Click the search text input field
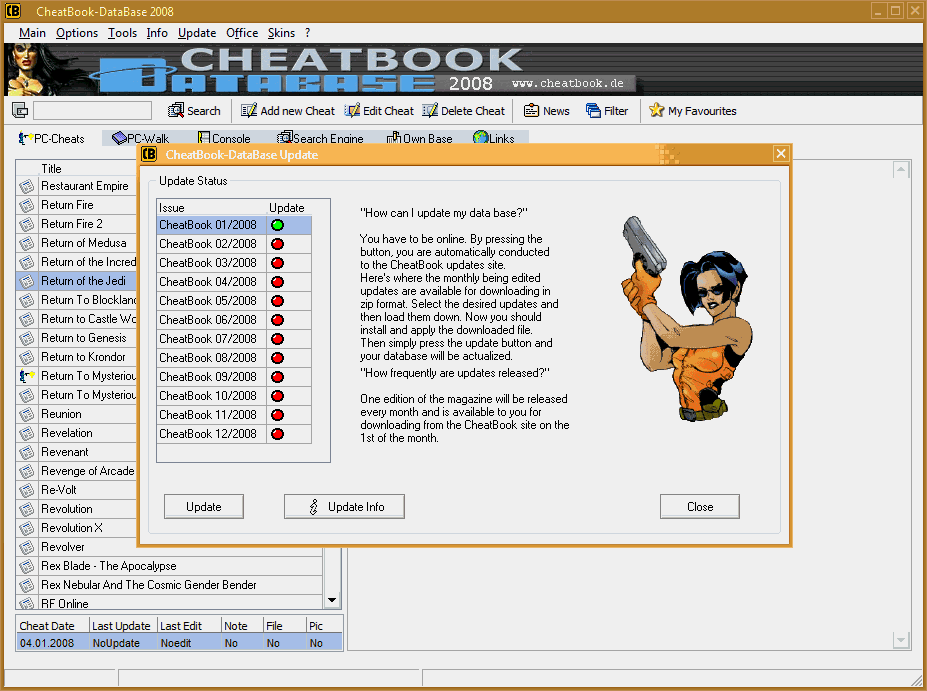Image resolution: width=927 pixels, height=691 pixels. (x=92, y=111)
